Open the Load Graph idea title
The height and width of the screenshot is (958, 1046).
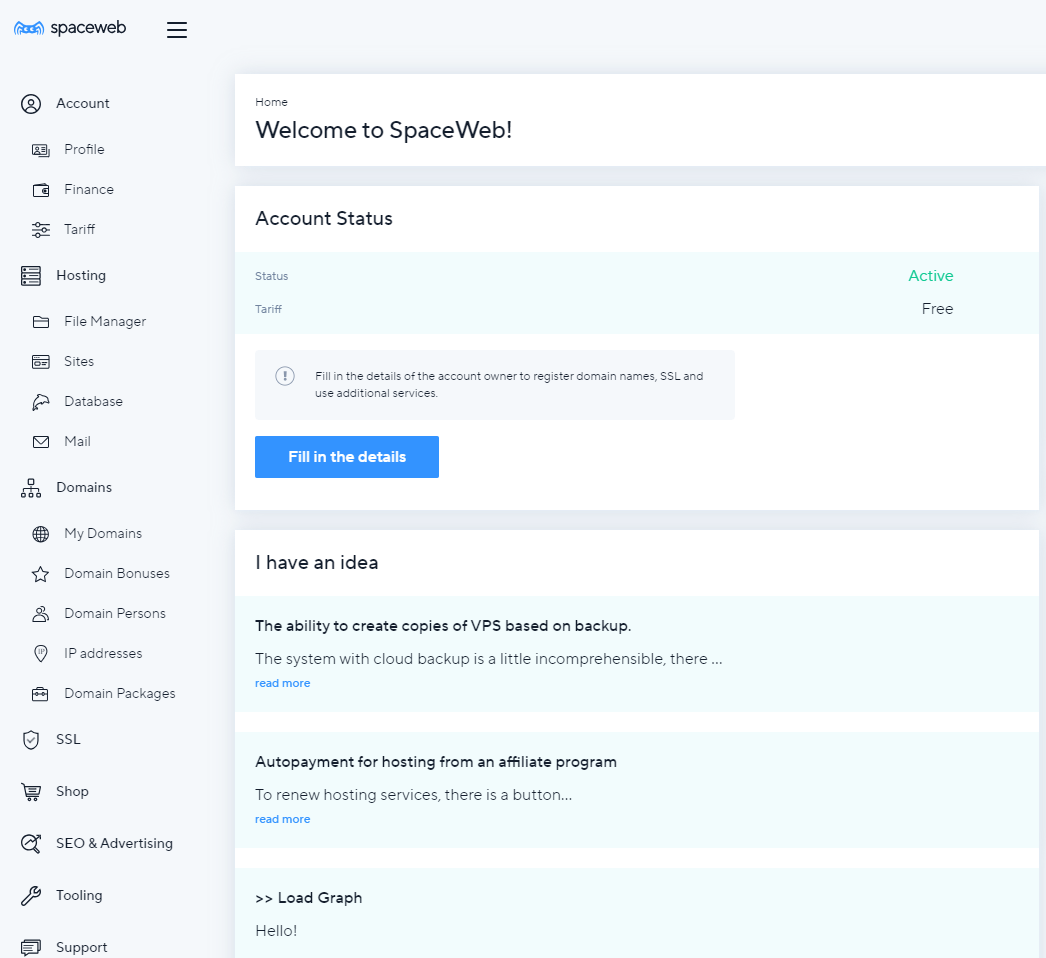[x=309, y=898]
